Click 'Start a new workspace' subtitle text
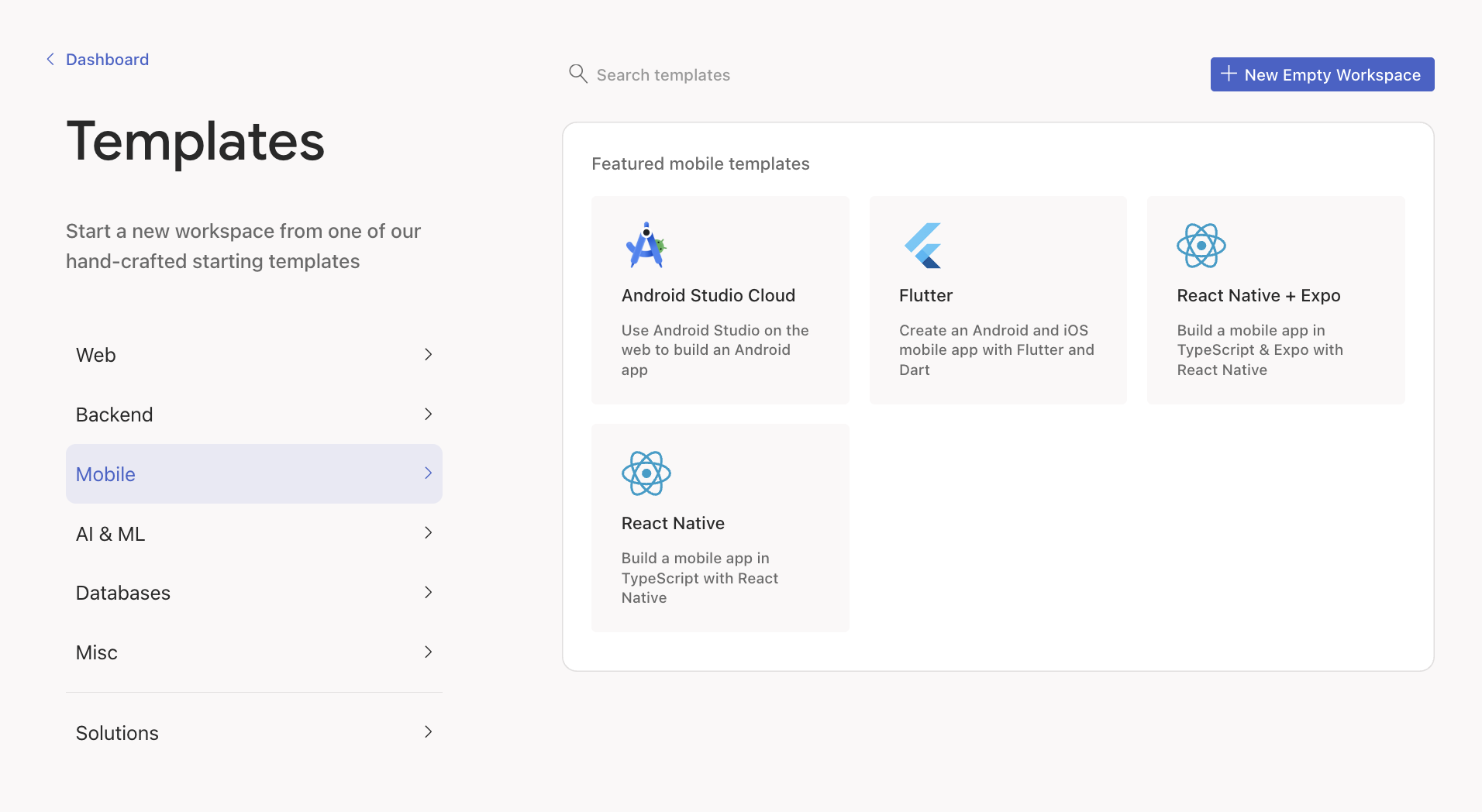Screen dimensions: 1482x812 (x=243, y=246)
